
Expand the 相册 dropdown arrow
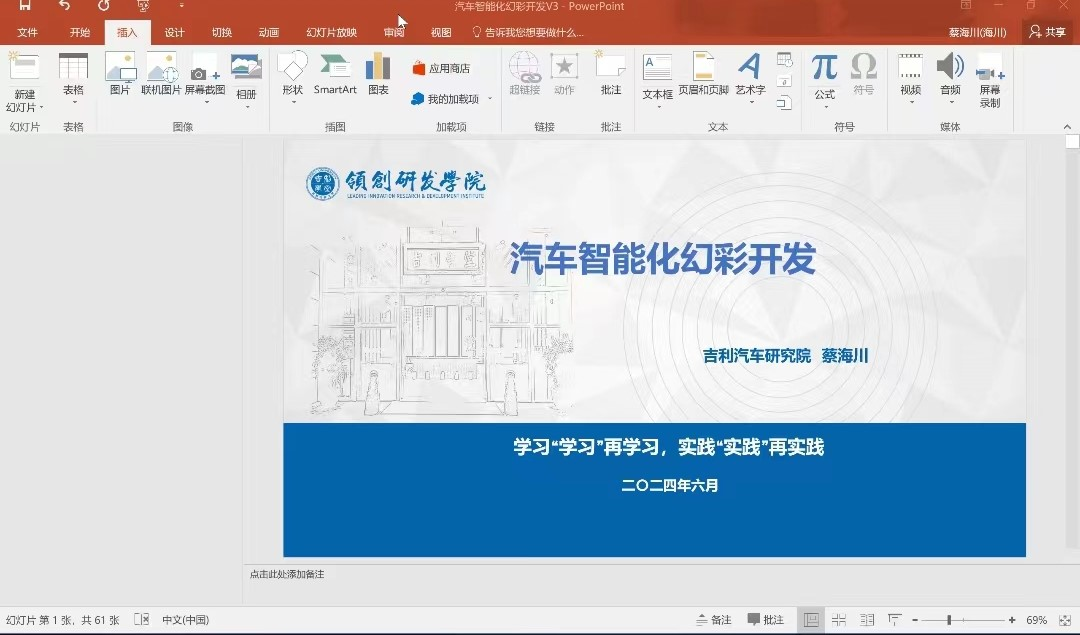click(247, 107)
